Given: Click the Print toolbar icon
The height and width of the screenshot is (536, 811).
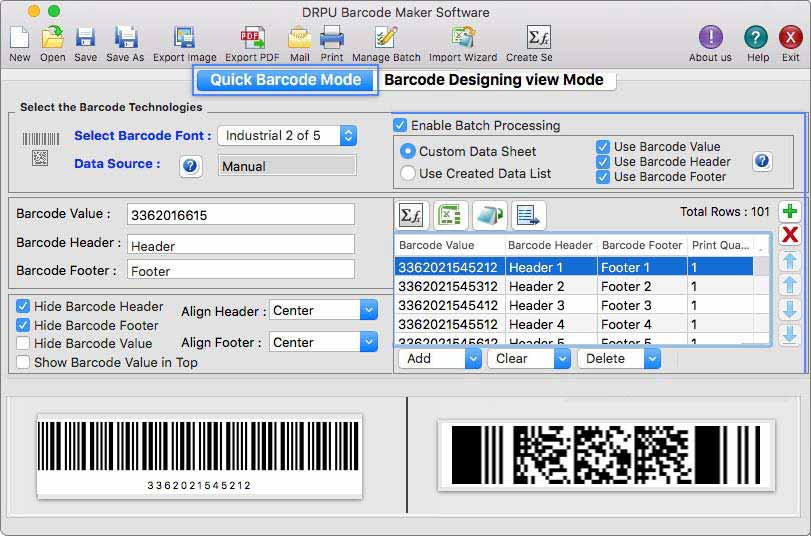Looking at the screenshot, I should (332, 38).
